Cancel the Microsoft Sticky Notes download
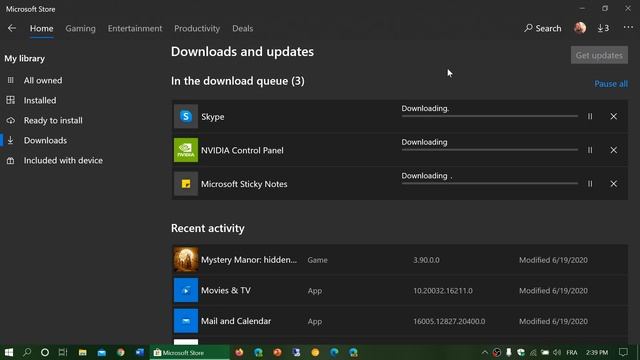 pos(613,184)
